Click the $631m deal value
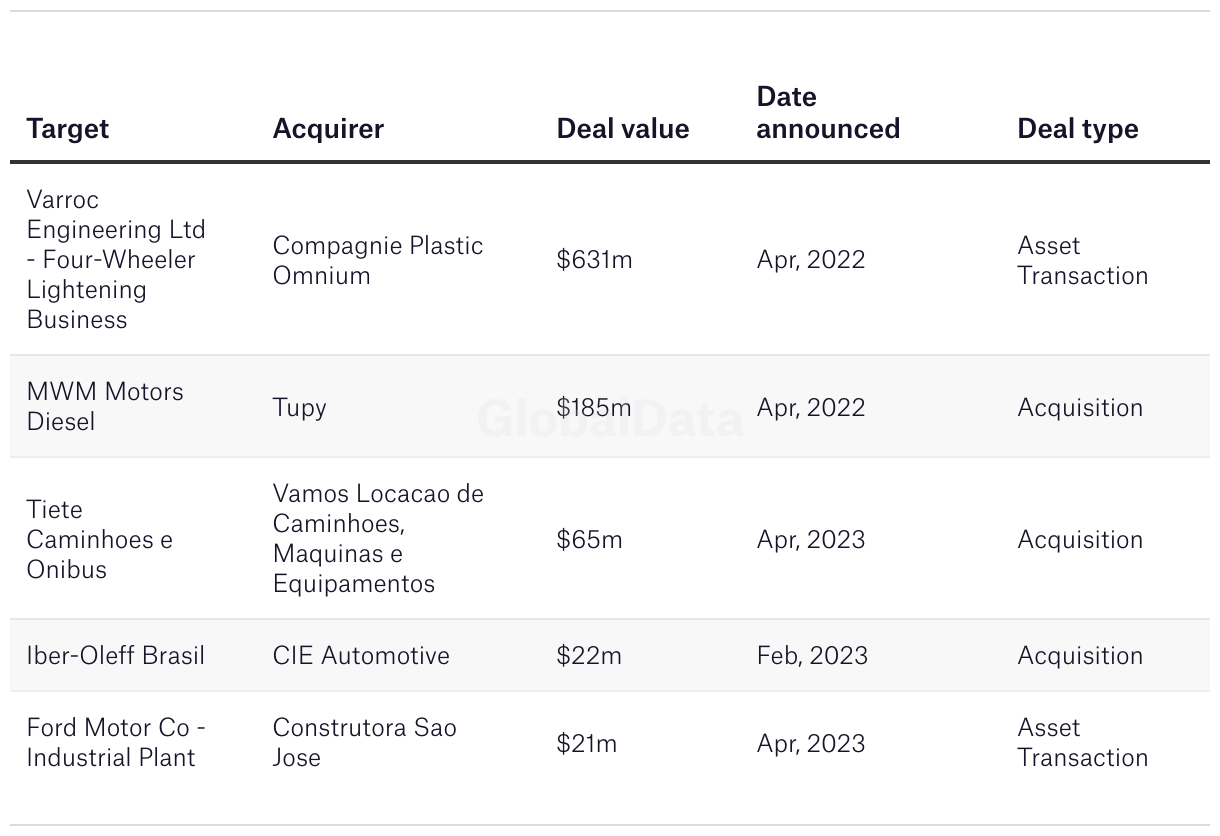1220x836 pixels. point(595,260)
